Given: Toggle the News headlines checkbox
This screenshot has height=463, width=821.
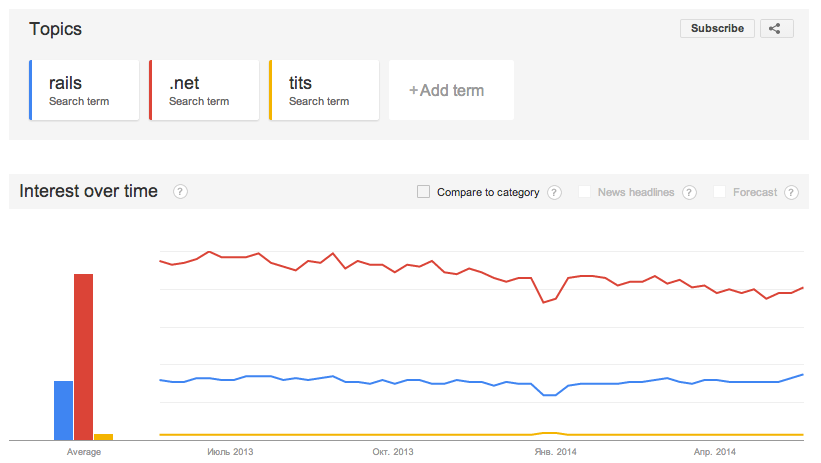Looking at the screenshot, I should [x=584, y=192].
